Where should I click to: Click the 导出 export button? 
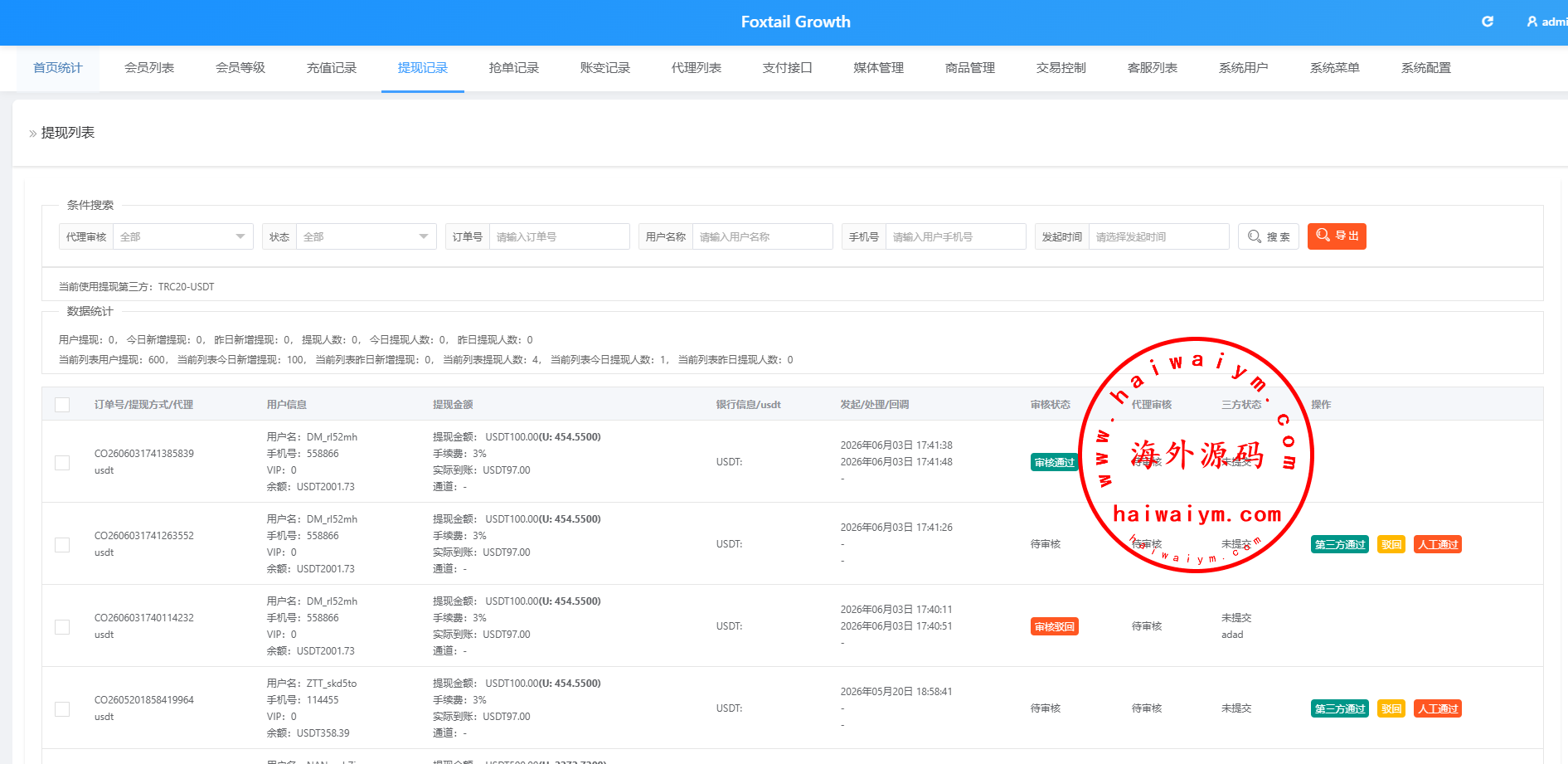tap(1337, 236)
